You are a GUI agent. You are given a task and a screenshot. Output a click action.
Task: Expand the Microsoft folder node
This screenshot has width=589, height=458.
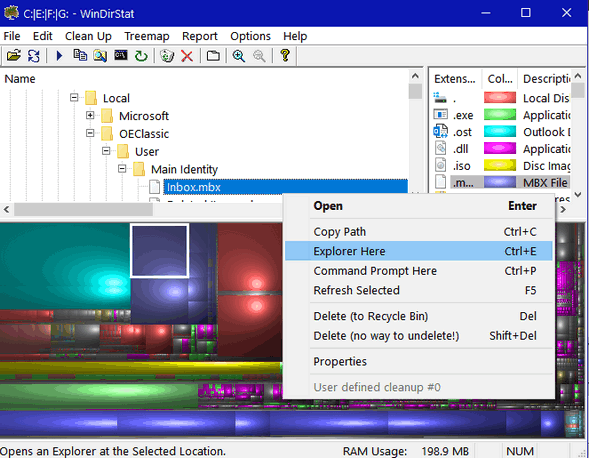(90, 115)
